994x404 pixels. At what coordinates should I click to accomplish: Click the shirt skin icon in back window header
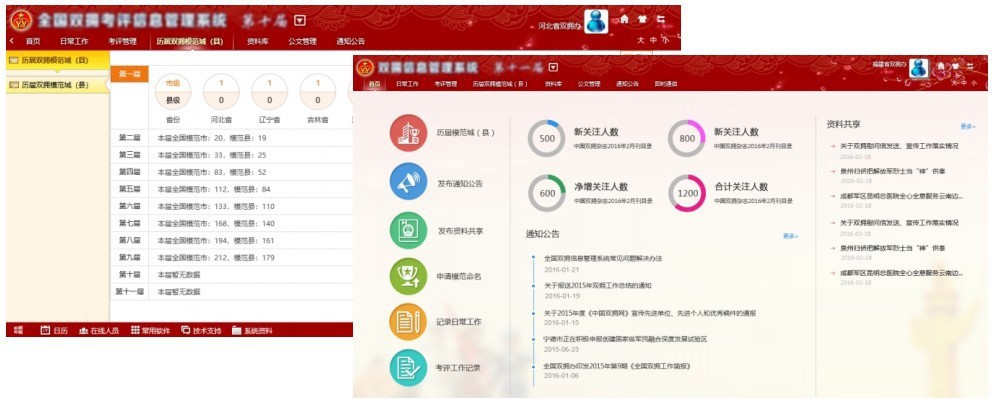[643, 20]
